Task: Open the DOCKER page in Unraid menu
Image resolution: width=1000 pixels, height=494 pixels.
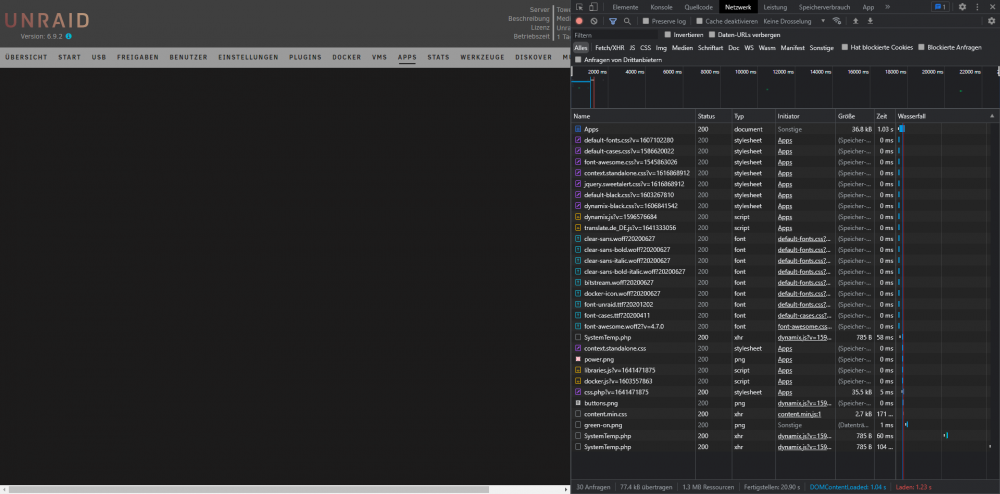Action: point(346,57)
